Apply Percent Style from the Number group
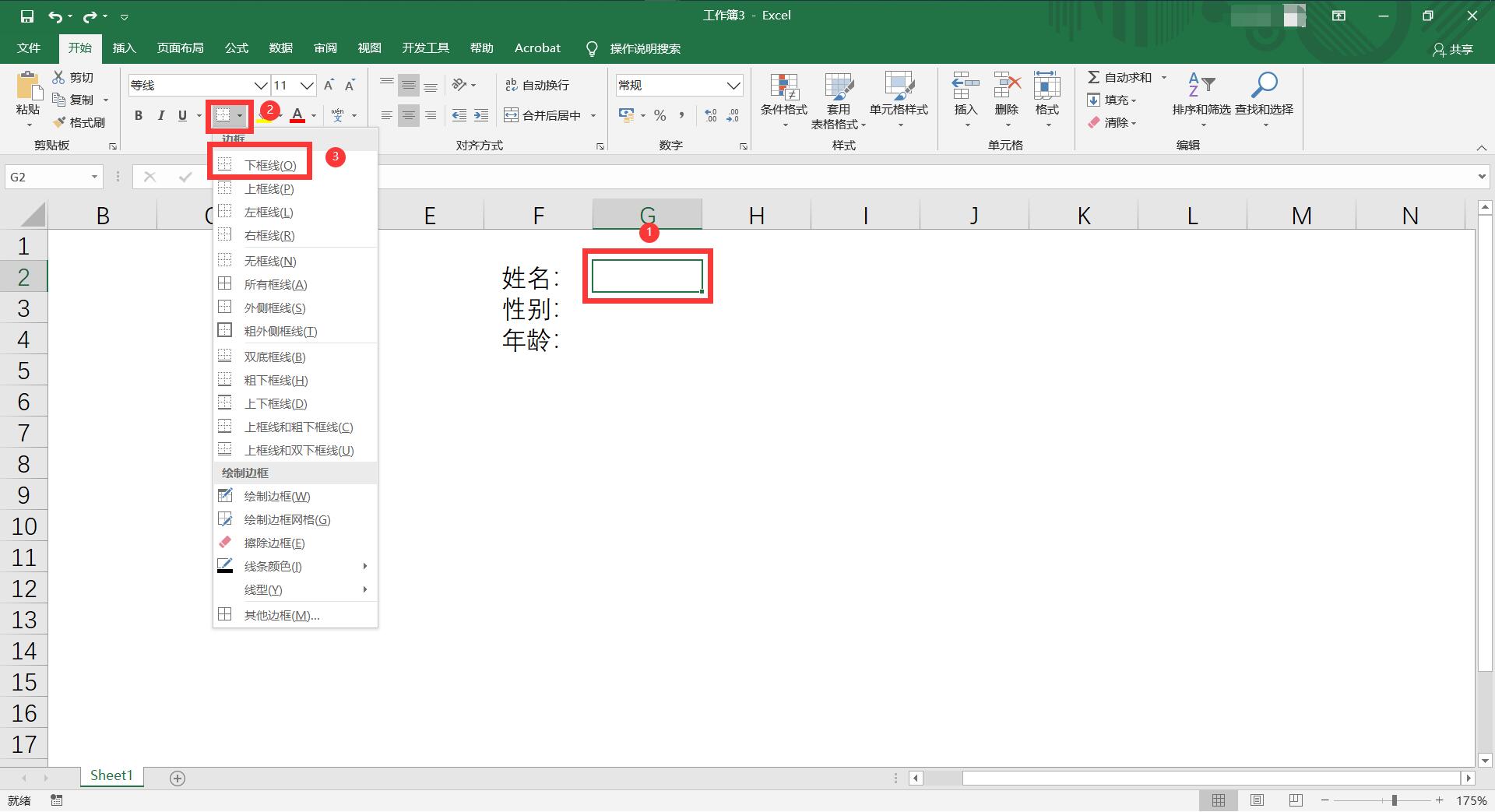Screen dimensions: 1495x812 (660, 115)
